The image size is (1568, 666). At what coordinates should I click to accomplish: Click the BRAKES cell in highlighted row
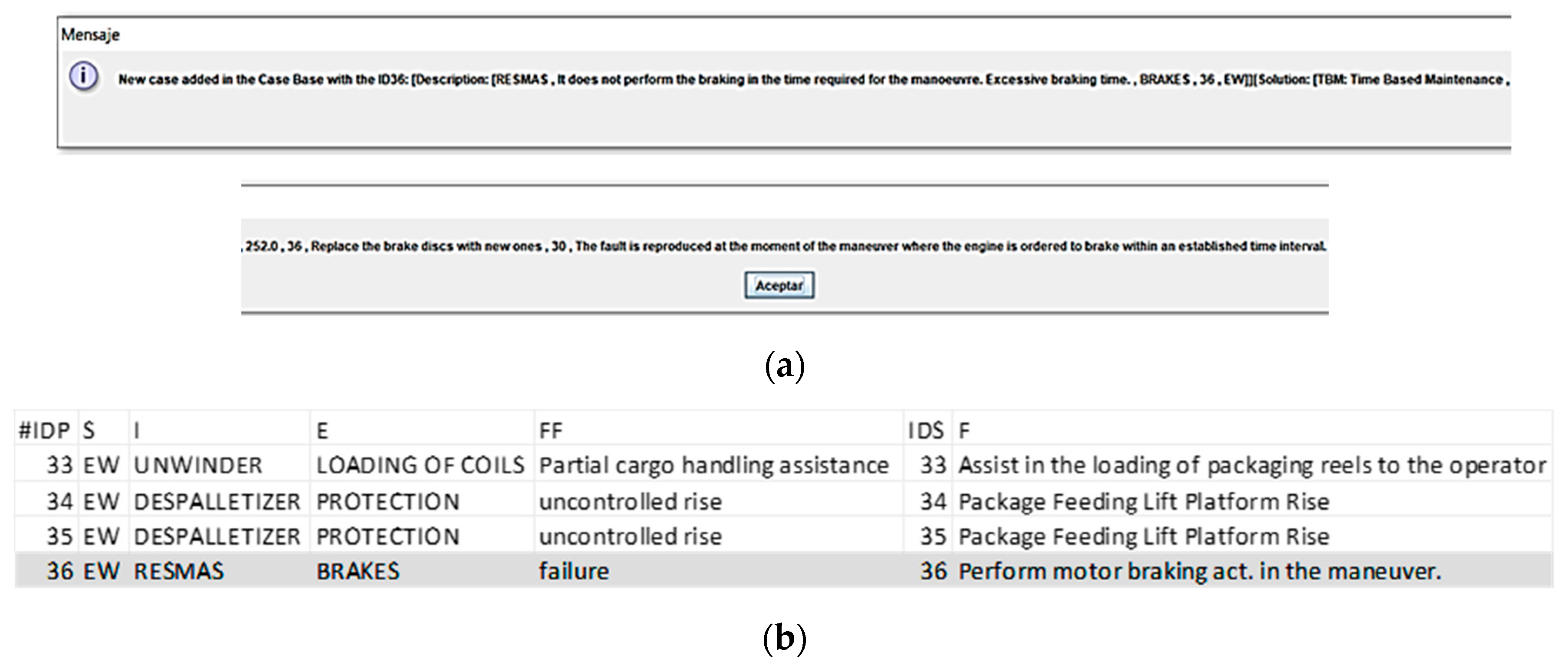[358, 571]
